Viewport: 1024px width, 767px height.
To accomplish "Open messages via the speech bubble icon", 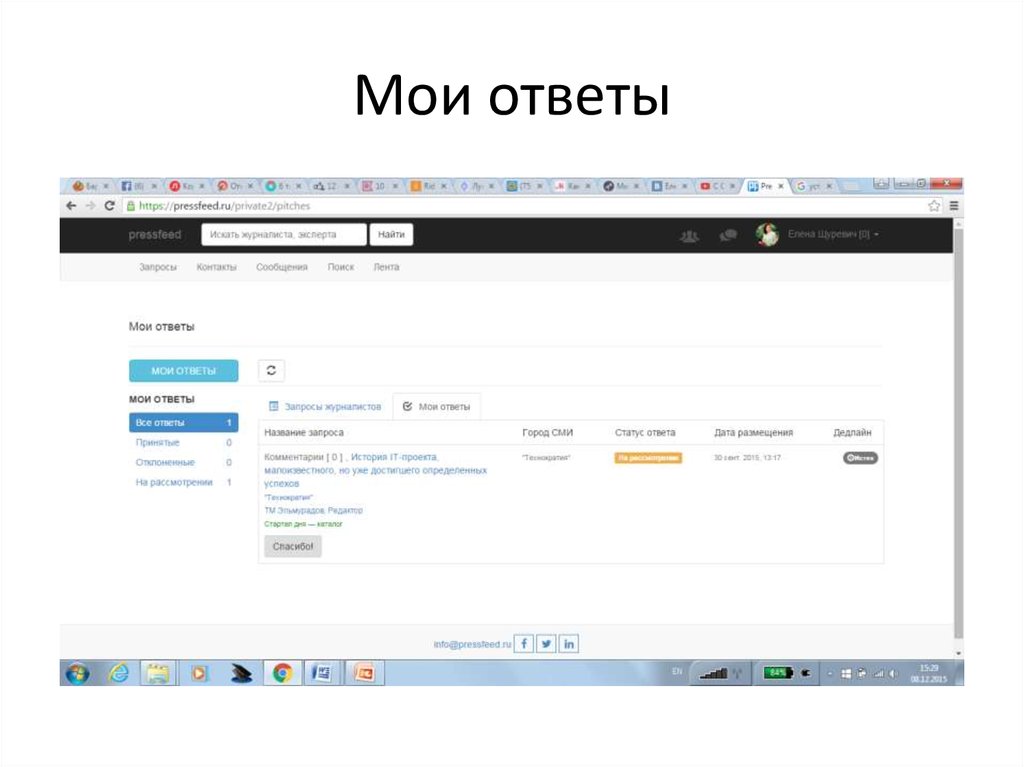I will [x=727, y=234].
